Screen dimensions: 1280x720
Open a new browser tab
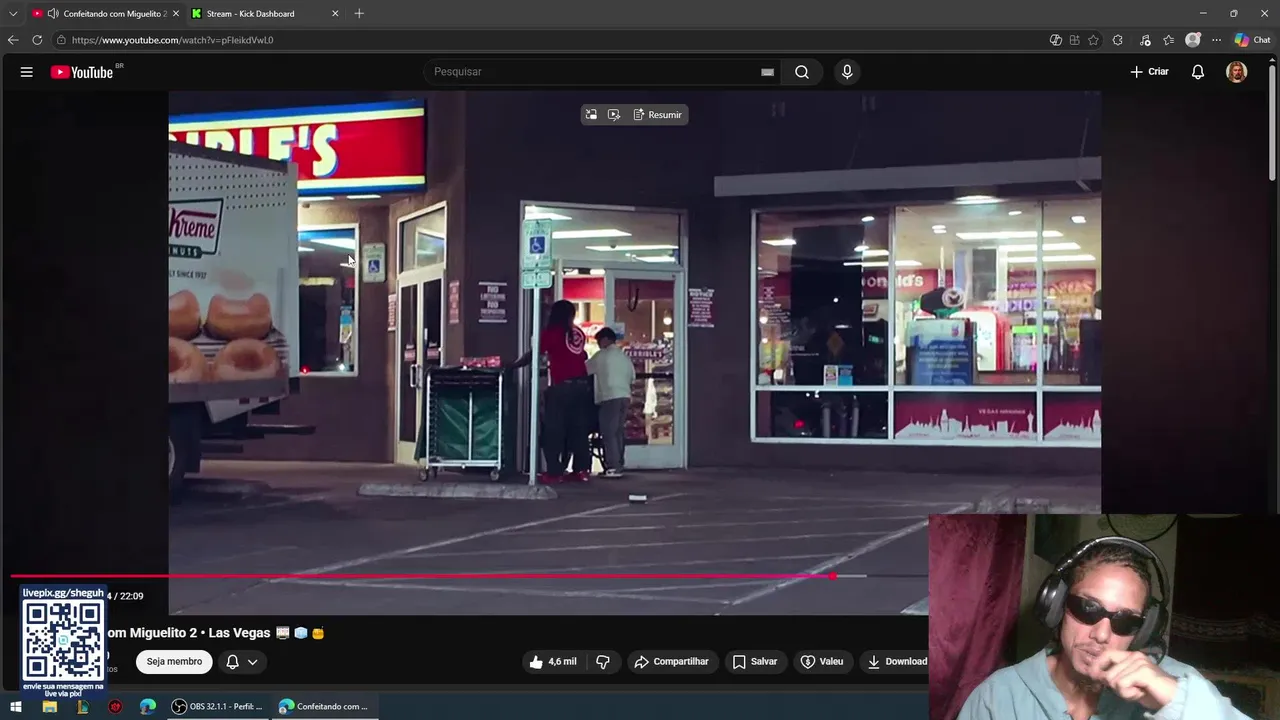click(x=359, y=14)
